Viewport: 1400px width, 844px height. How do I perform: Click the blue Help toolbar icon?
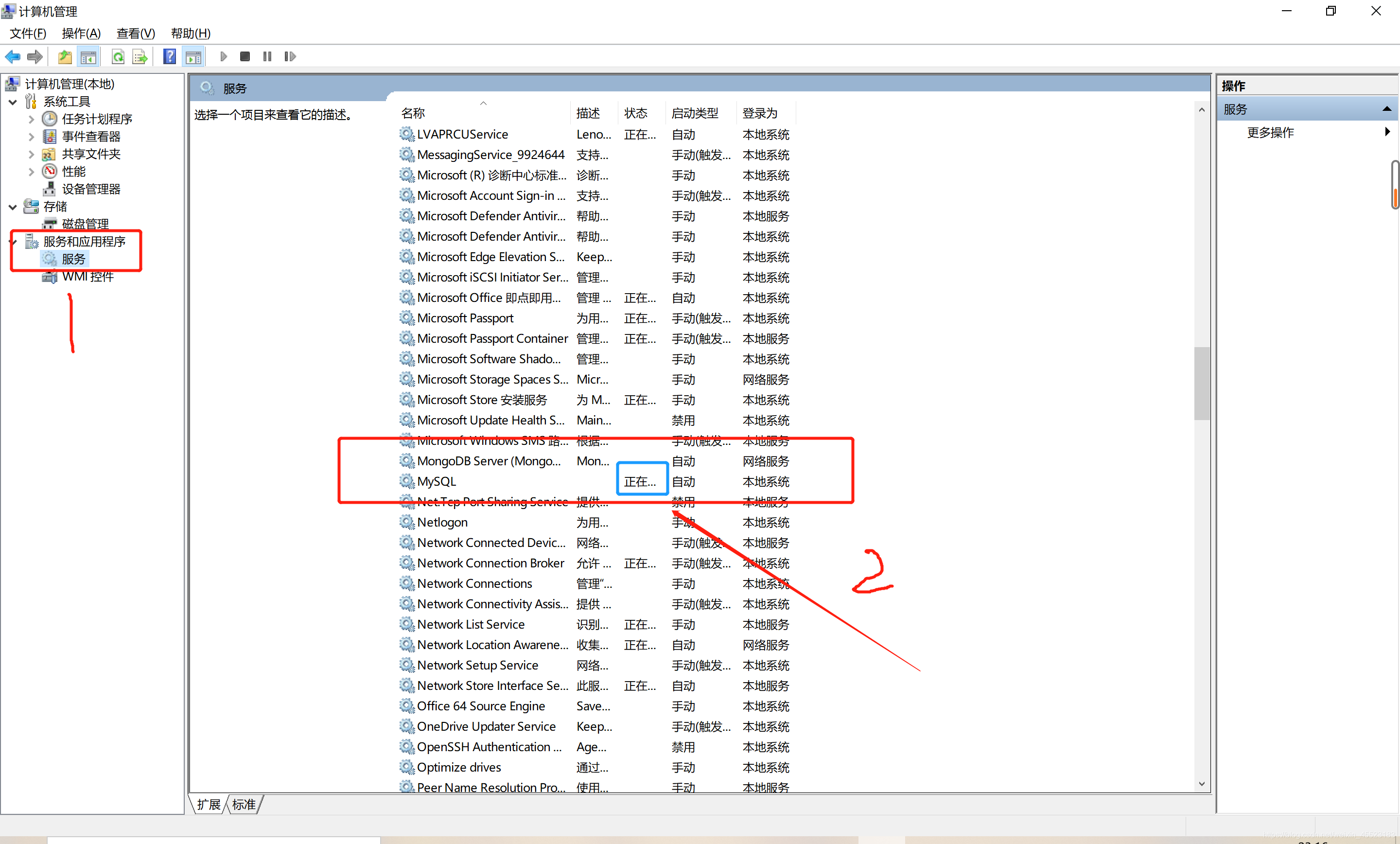point(169,56)
